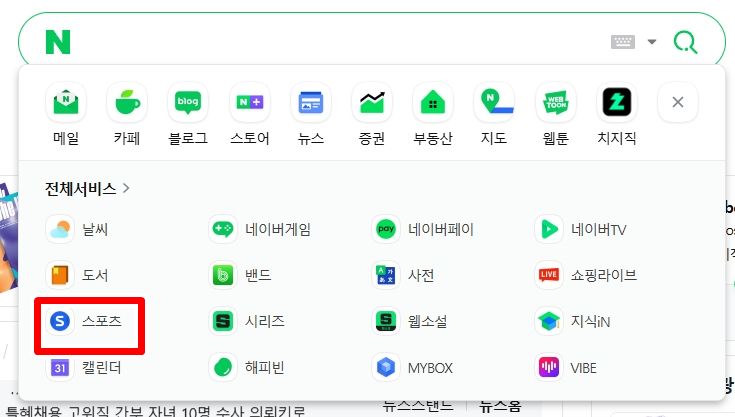Open the 해피빈 green bean icon

tap(223, 367)
